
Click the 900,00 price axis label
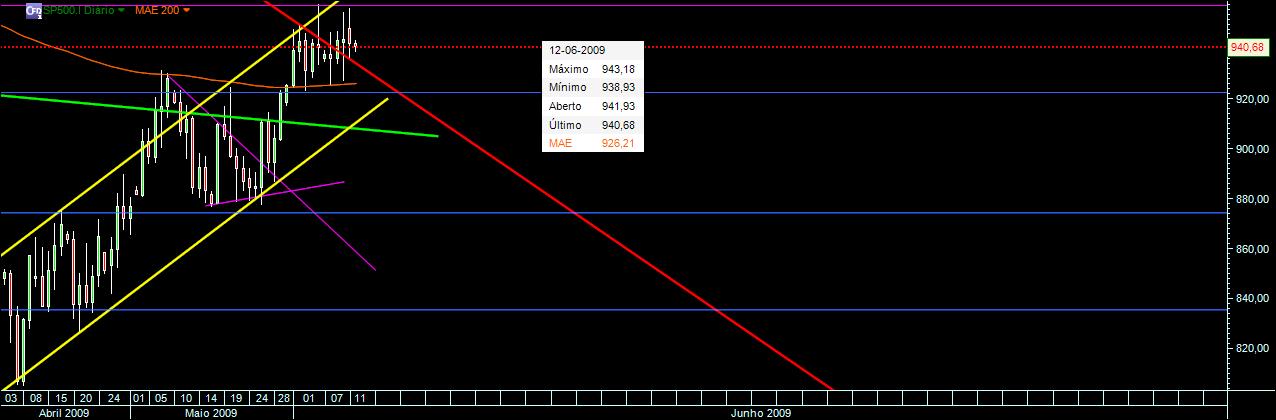1251,149
